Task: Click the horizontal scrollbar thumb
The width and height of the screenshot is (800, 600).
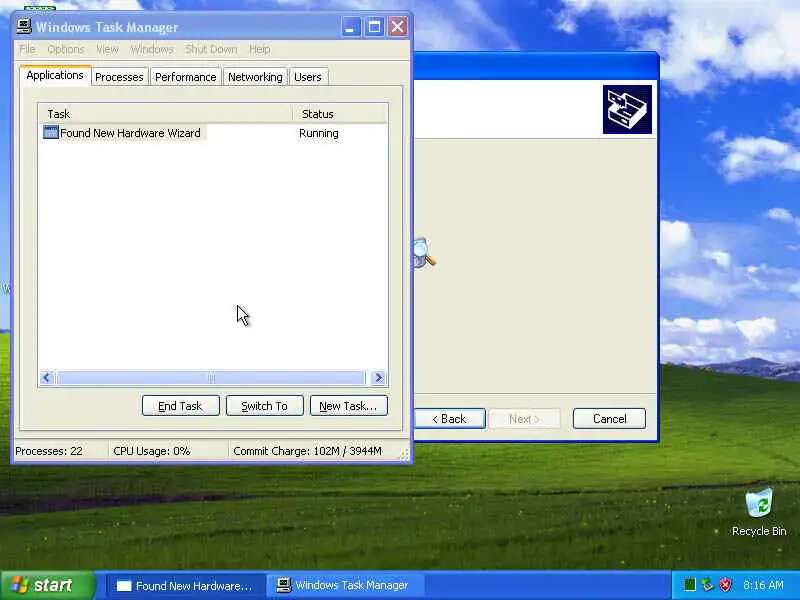Action: [211, 378]
